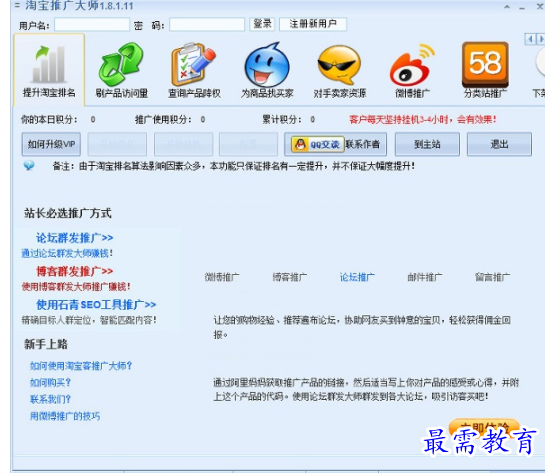Image resolution: width=545 pixels, height=473 pixels.
Task: Open the 用微博推广的技巧 link
Action: tap(65, 416)
